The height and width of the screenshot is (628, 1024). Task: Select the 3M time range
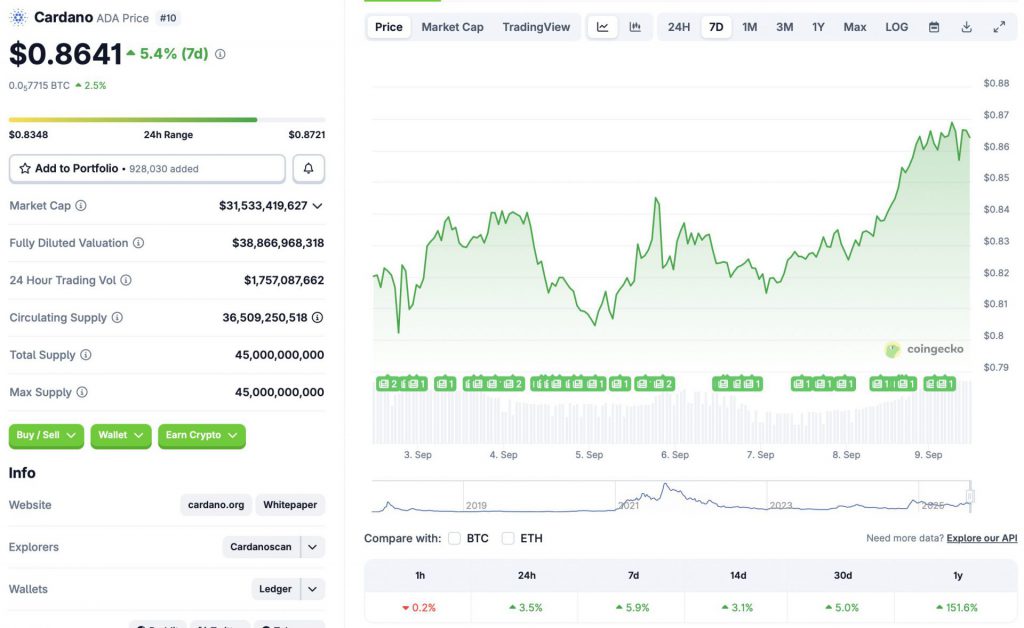coord(784,27)
